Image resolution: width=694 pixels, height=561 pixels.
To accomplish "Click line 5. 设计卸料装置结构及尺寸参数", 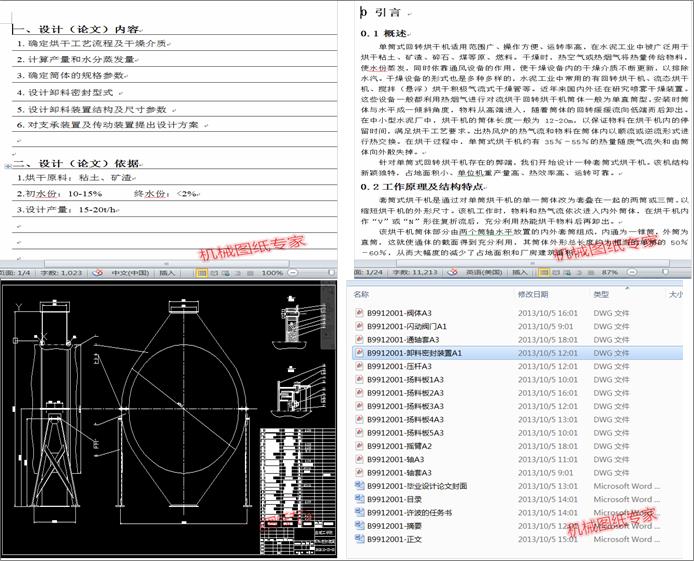I will [x=92, y=109].
